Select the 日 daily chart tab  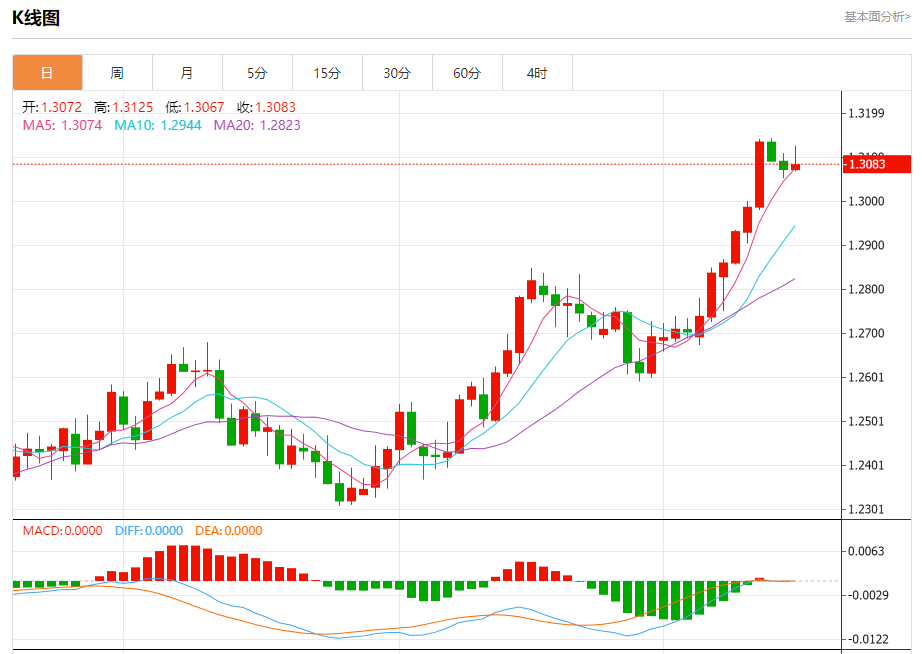click(x=47, y=73)
